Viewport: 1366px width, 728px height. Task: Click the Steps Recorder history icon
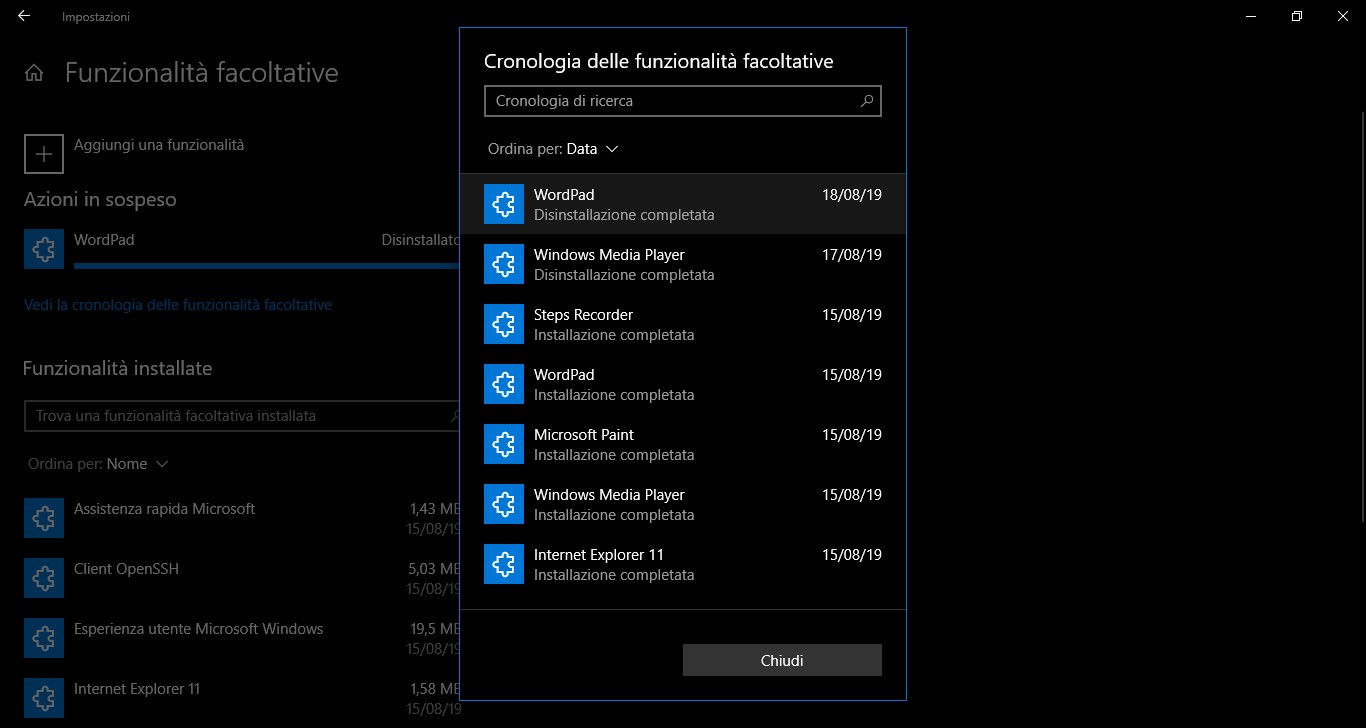click(504, 324)
